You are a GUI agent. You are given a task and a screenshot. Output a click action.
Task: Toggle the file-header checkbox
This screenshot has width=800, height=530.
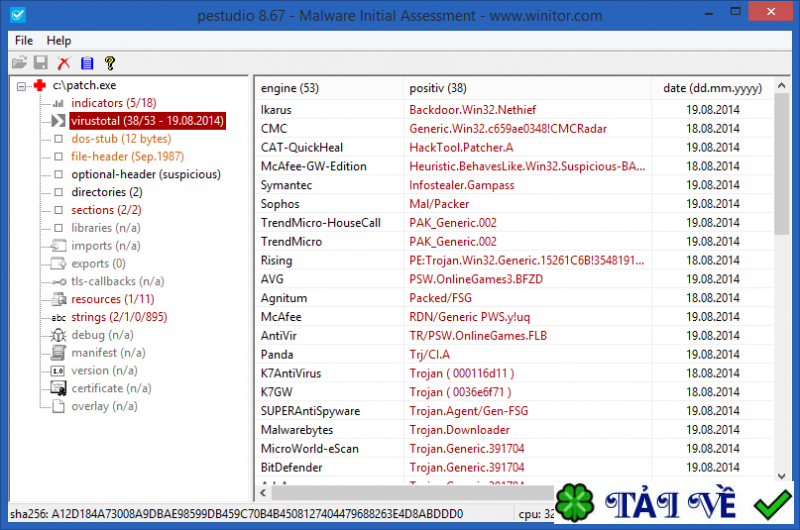pyautogui.click(x=59, y=157)
